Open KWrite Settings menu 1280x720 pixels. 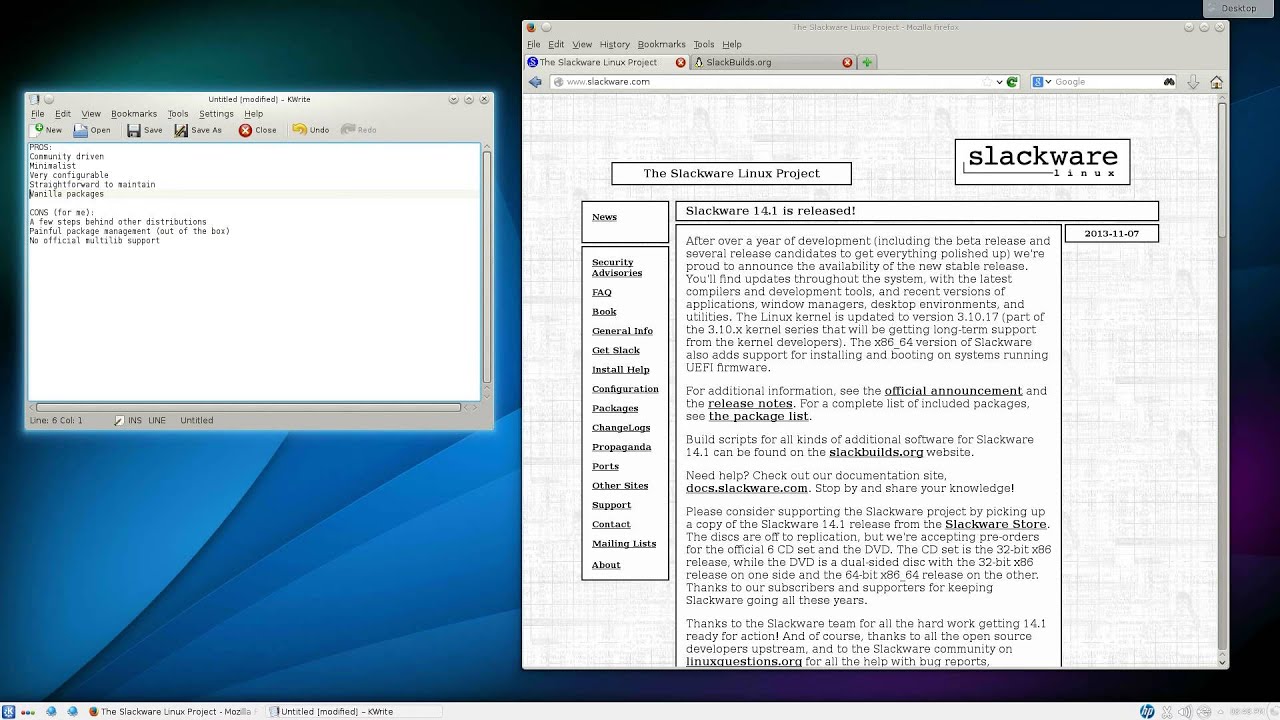216,114
